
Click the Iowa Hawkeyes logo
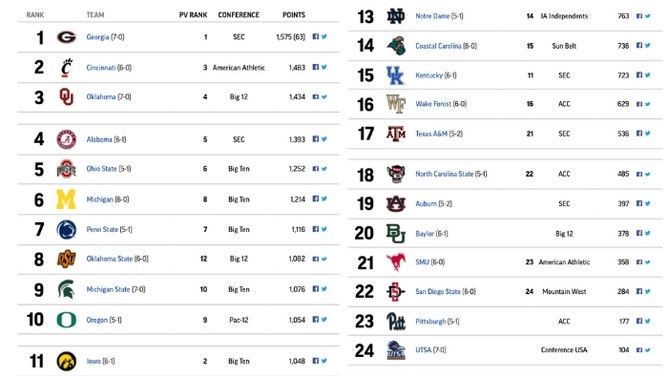[x=66, y=362]
